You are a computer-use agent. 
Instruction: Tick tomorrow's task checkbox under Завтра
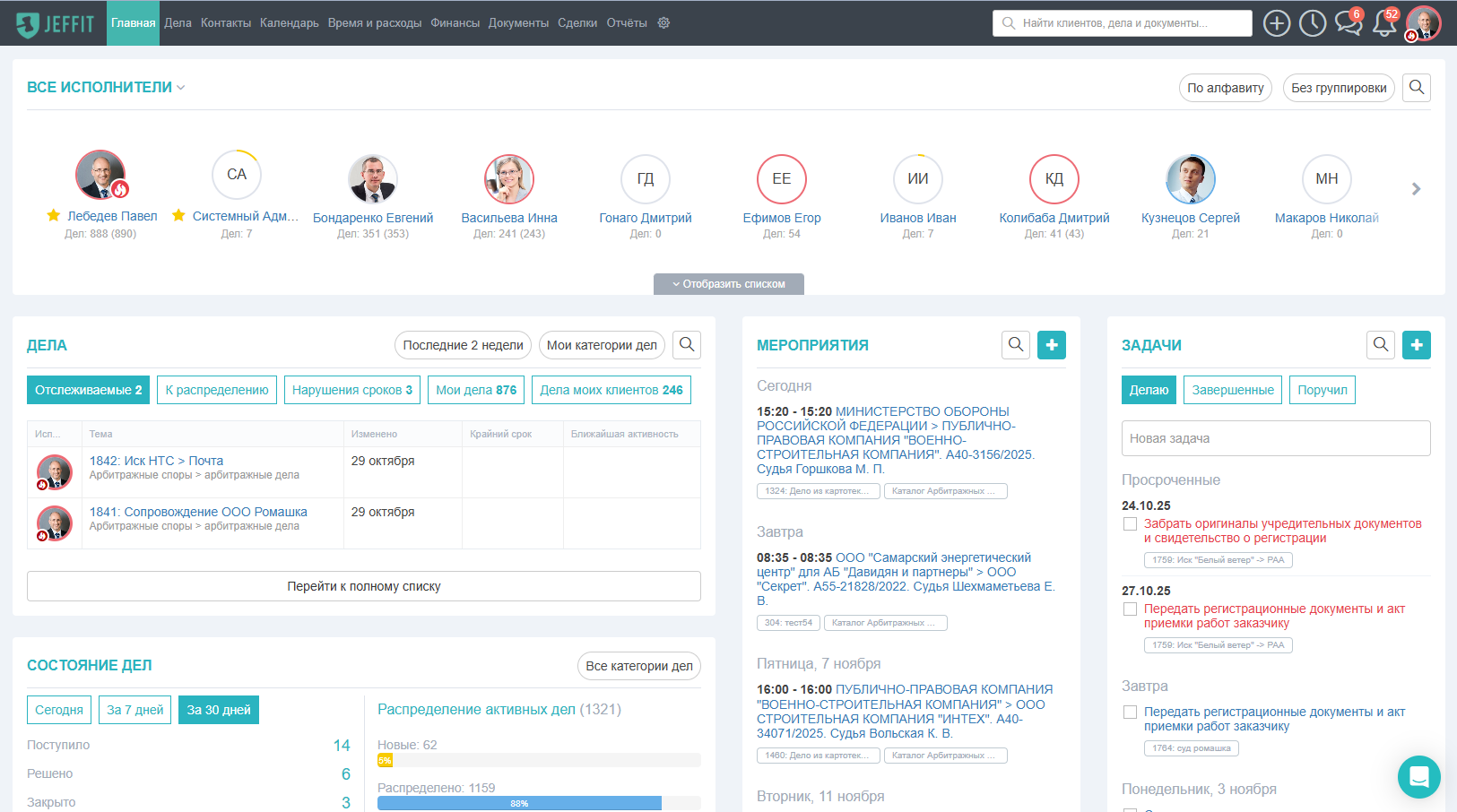coord(1131,713)
